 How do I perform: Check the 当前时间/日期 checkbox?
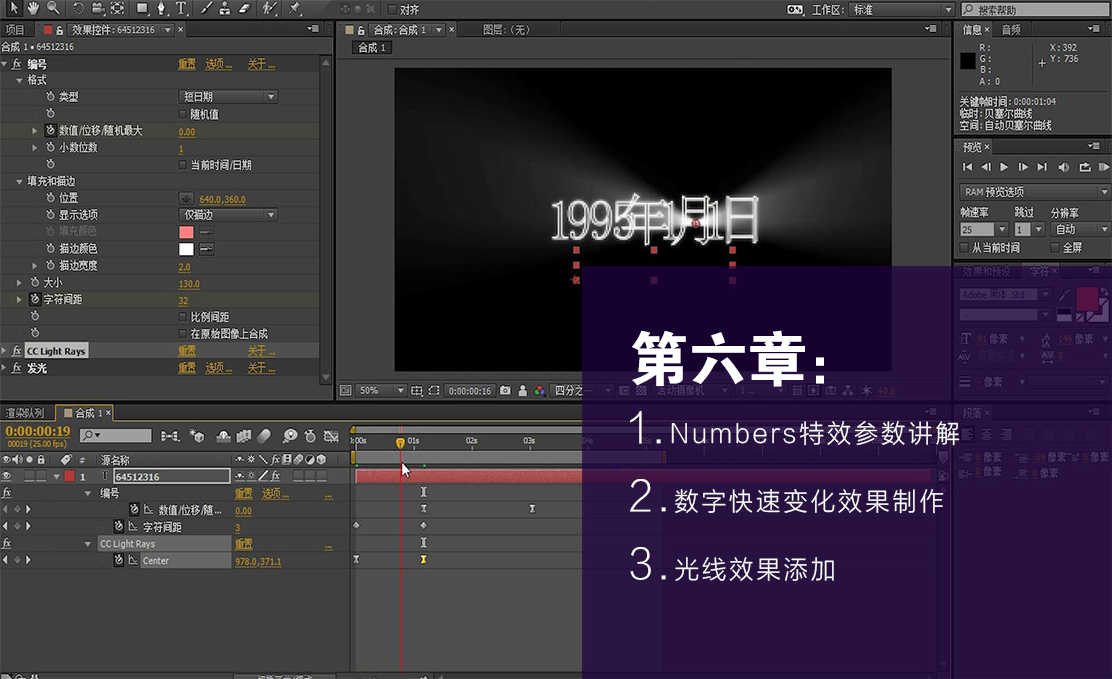[182, 165]
